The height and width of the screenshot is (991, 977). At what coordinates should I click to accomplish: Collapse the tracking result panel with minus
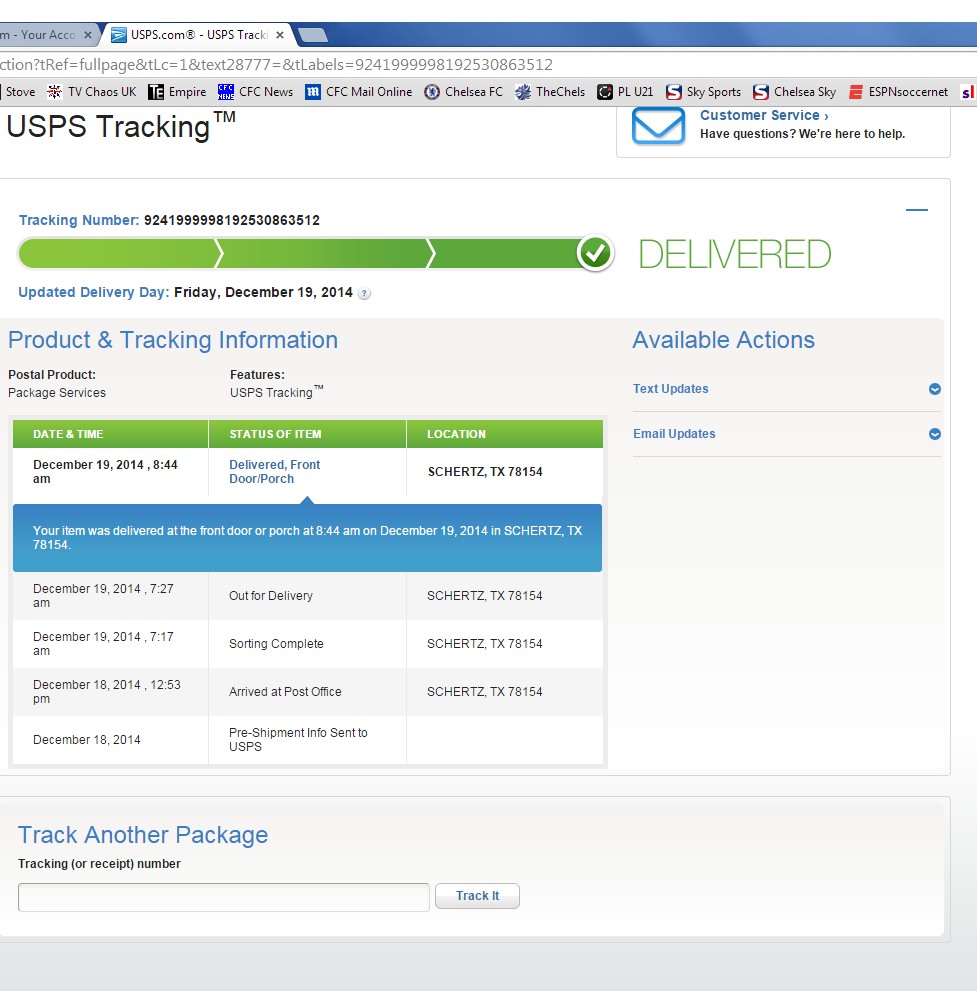click(x=916, y=210)
